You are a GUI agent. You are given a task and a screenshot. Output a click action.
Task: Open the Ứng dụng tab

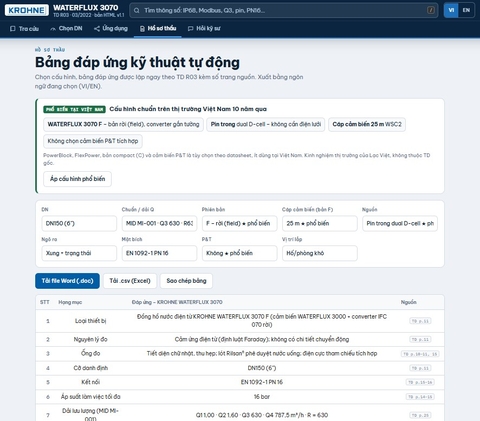[x=111, y=29]
